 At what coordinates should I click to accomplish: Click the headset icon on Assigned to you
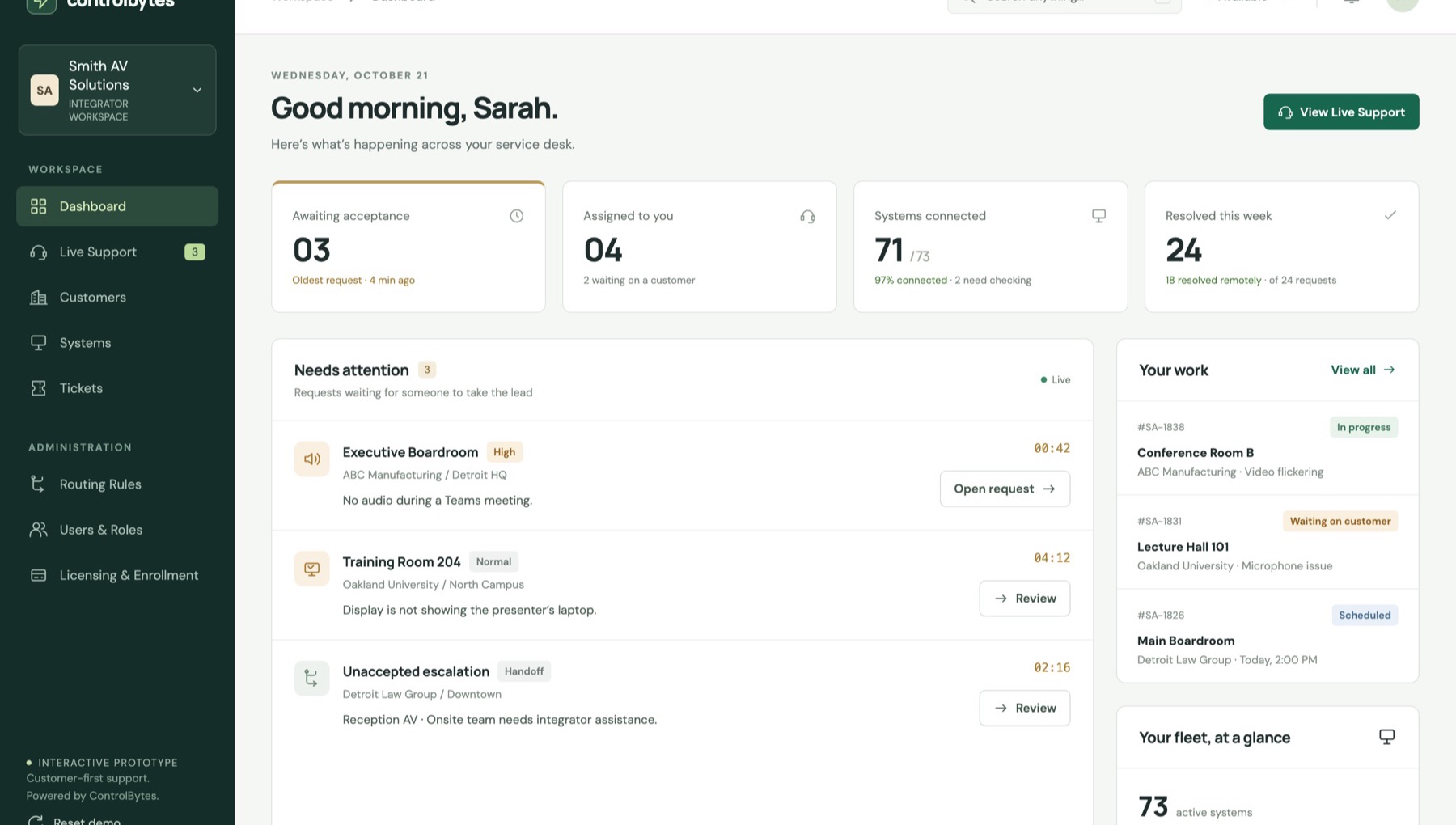pos(807,216)
